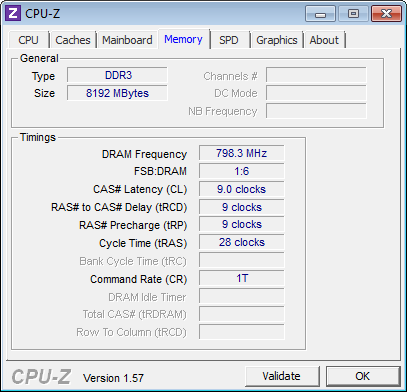Click the Validate button
This screenshot has height=392, width=407.
click(281, 376)
